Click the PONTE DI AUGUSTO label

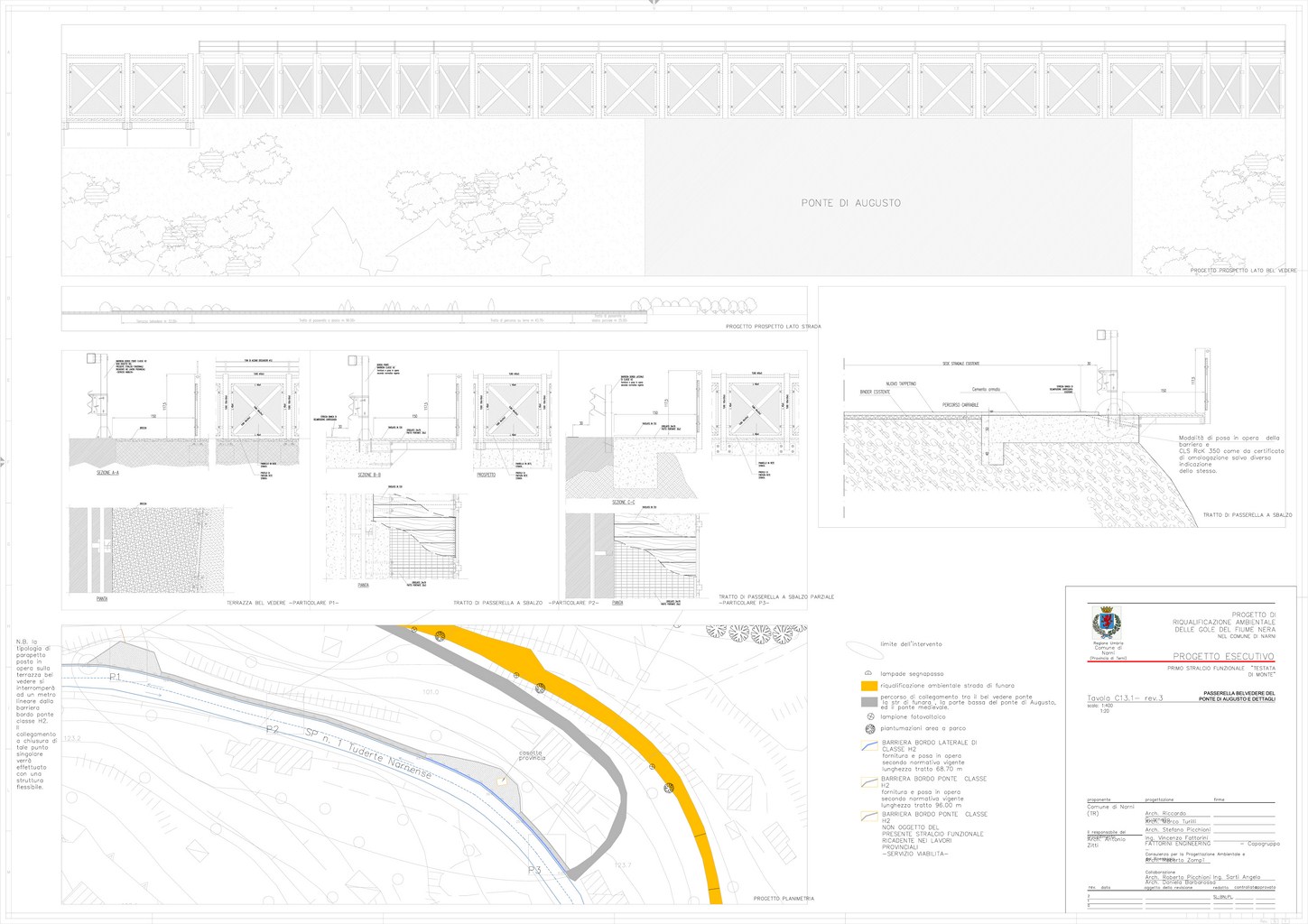point(850,203)
